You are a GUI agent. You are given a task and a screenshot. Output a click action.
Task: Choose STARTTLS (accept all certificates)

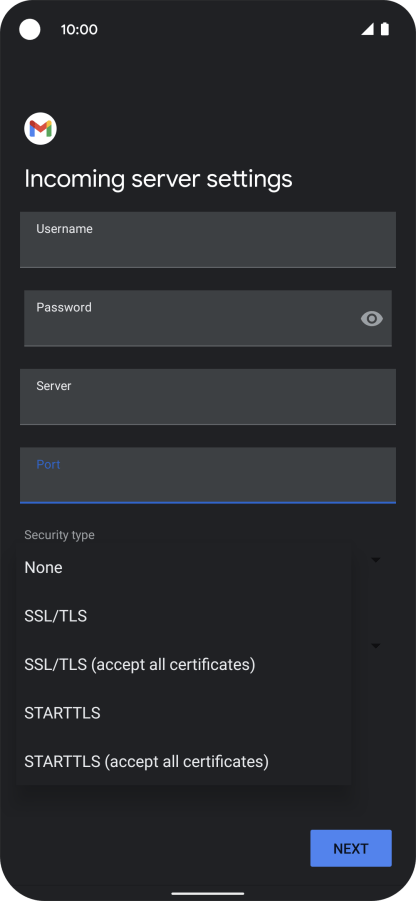click(184, 761)
